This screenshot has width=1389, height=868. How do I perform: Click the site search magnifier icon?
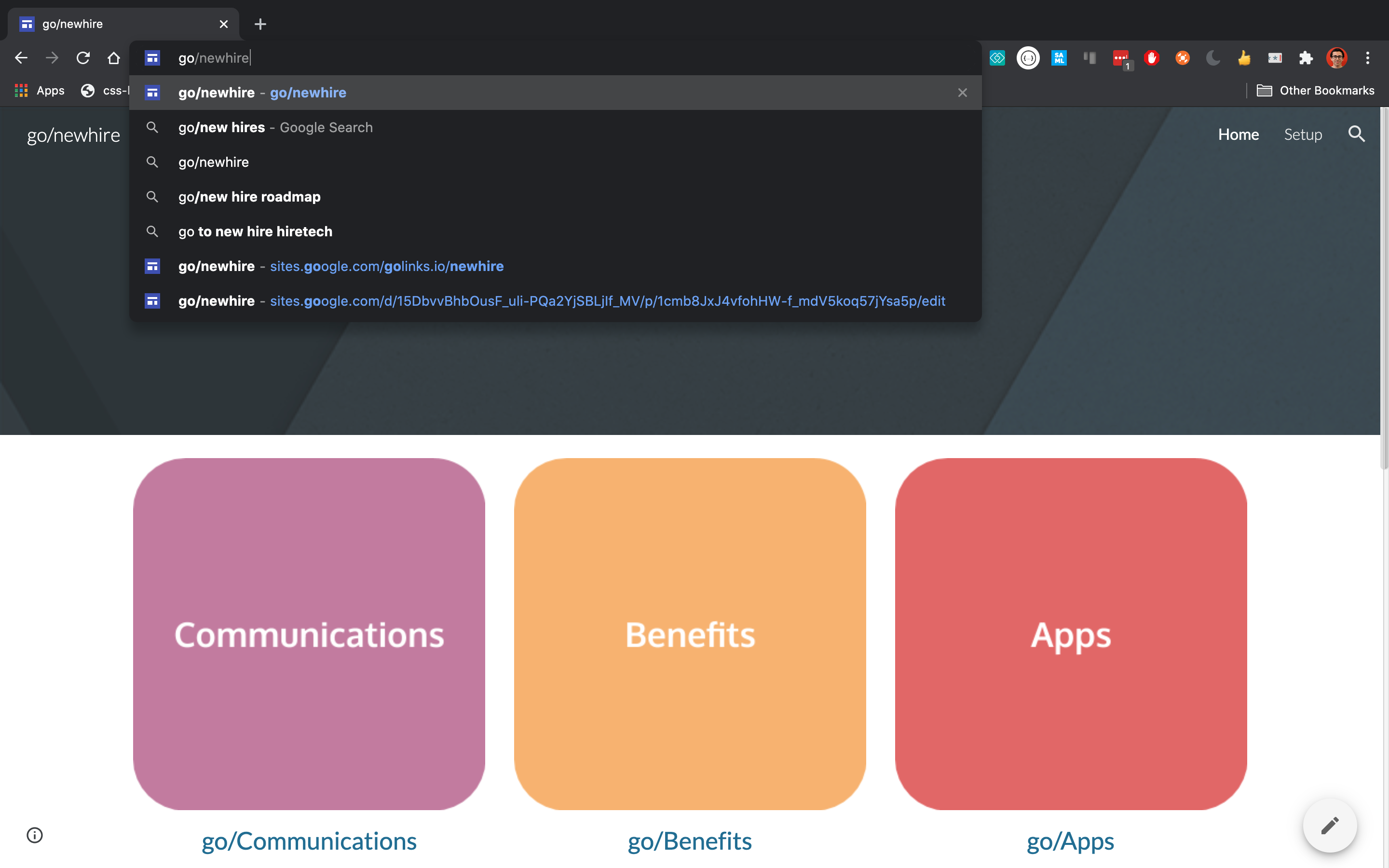1356,135
